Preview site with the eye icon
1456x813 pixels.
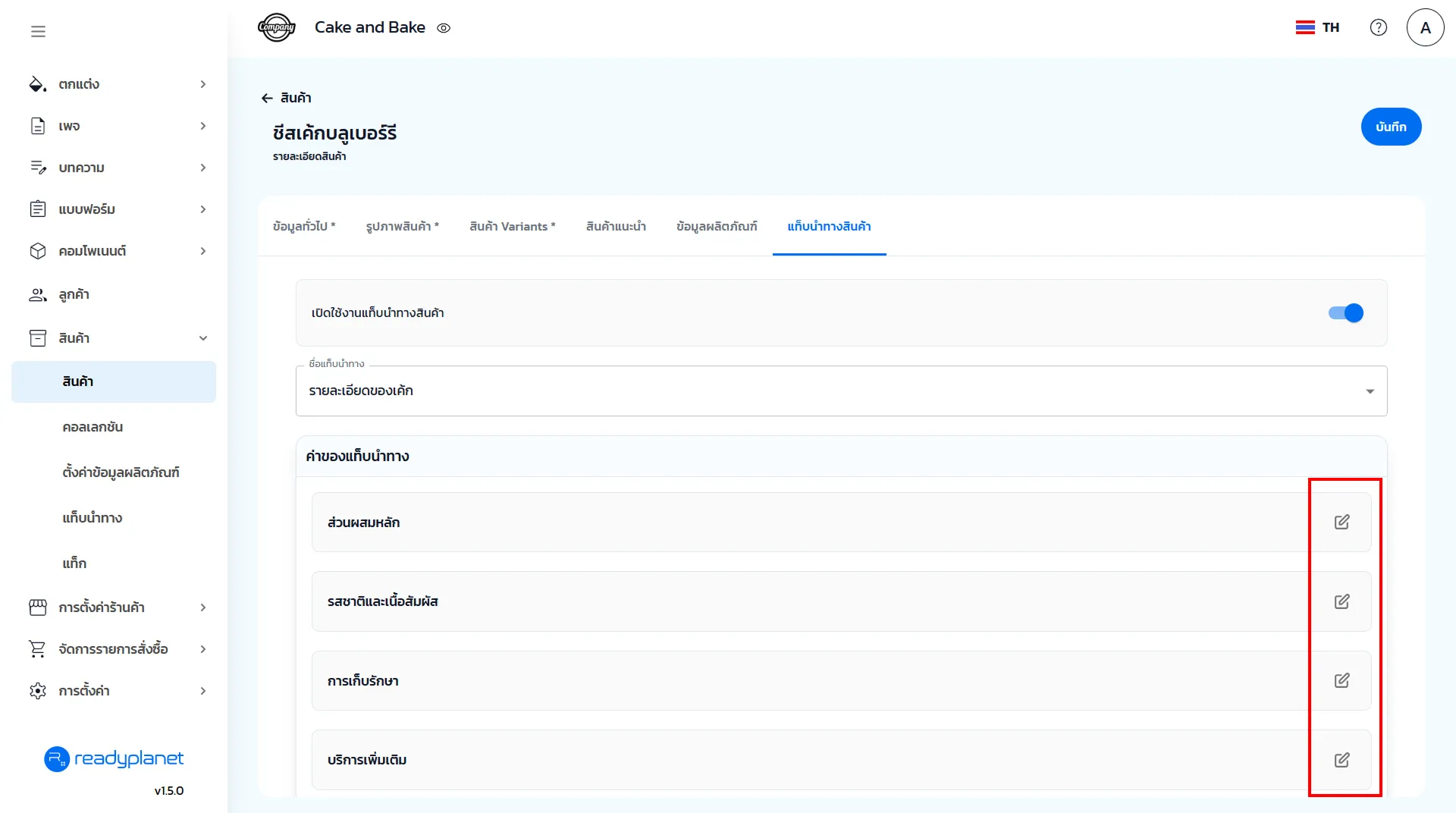point(444,28)
